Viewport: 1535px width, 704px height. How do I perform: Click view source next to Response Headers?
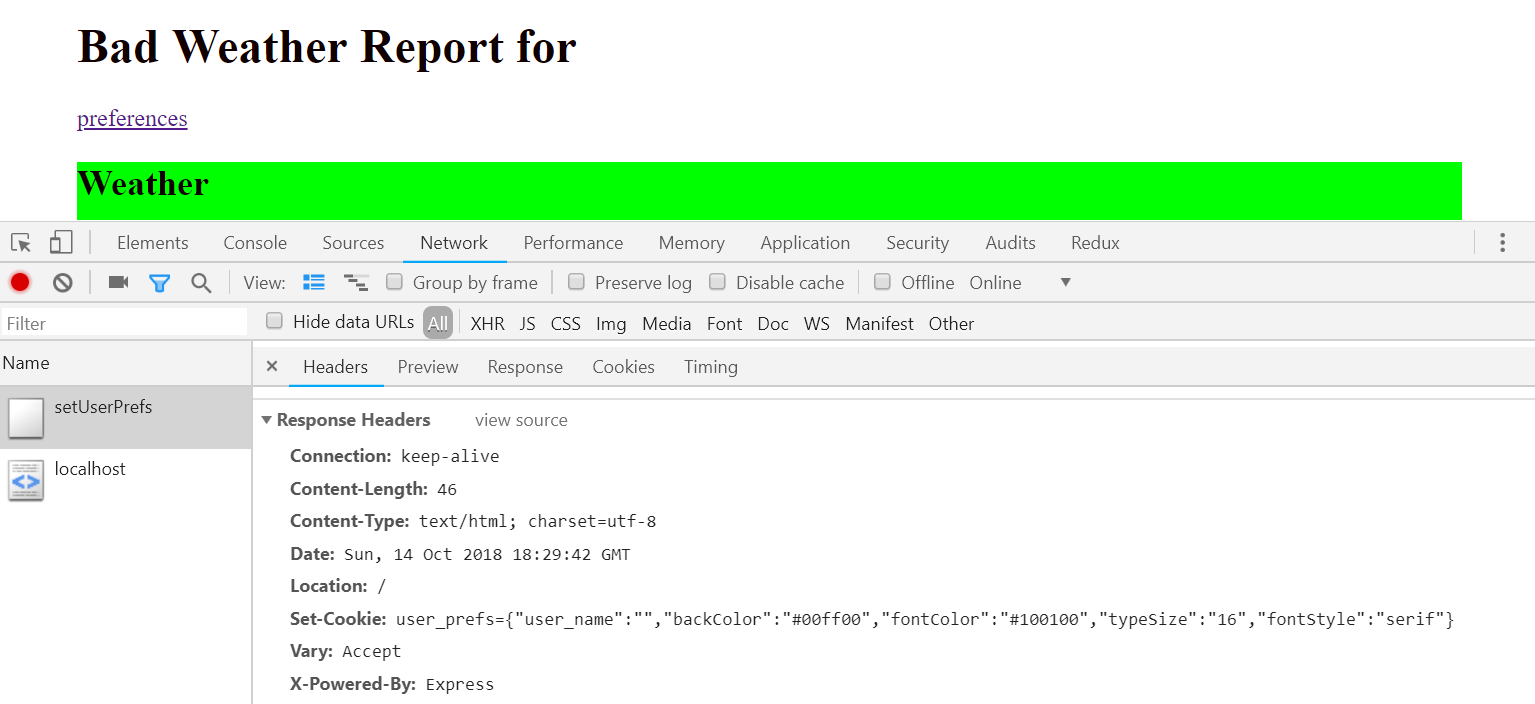pyautogui.click(x=521, y=420)
